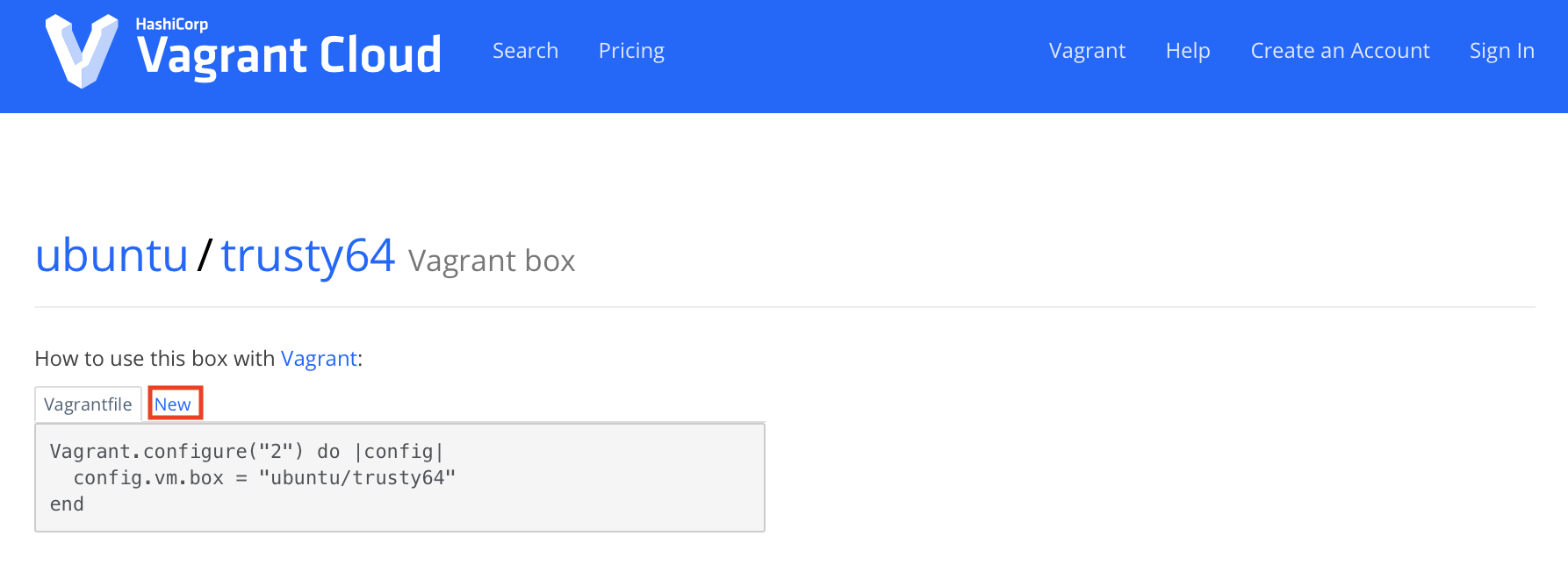Screen dimensions: 1568x579
Task: Click the "How to use this box" text
Action: 155,359
